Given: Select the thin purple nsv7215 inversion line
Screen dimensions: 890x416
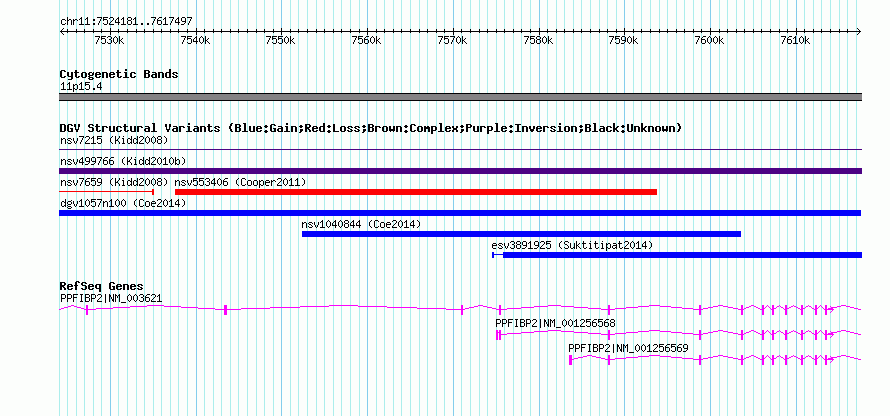Looking at the screenshot, I should 460,150.
